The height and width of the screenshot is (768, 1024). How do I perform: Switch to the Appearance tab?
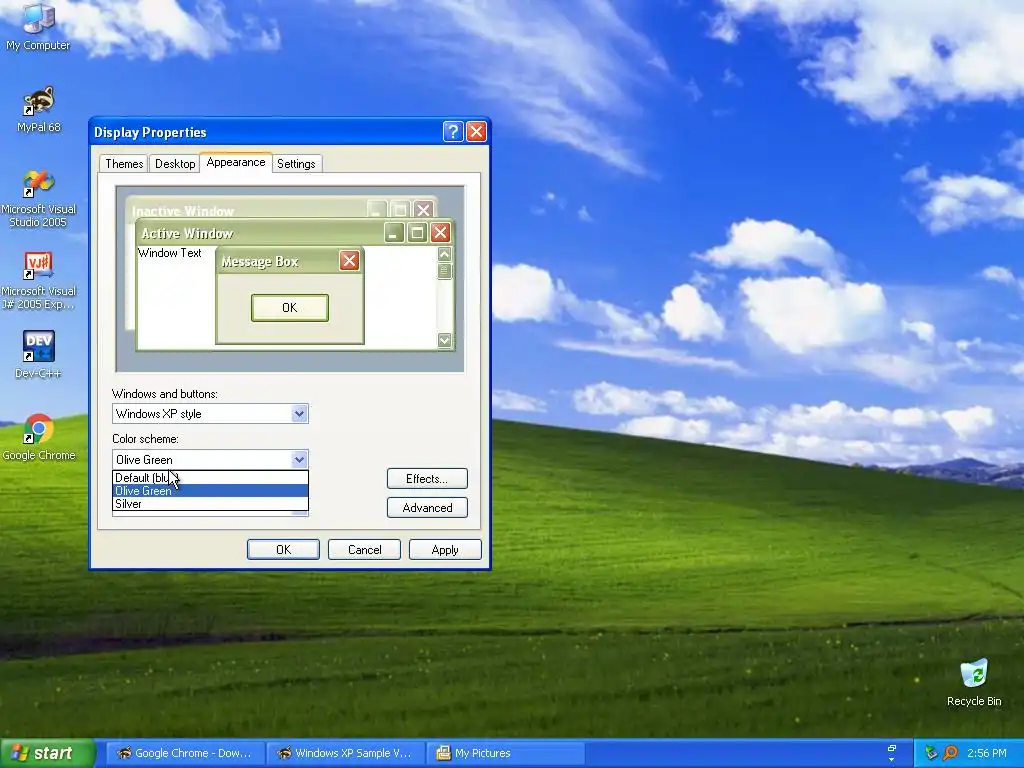tap(236, 162)
